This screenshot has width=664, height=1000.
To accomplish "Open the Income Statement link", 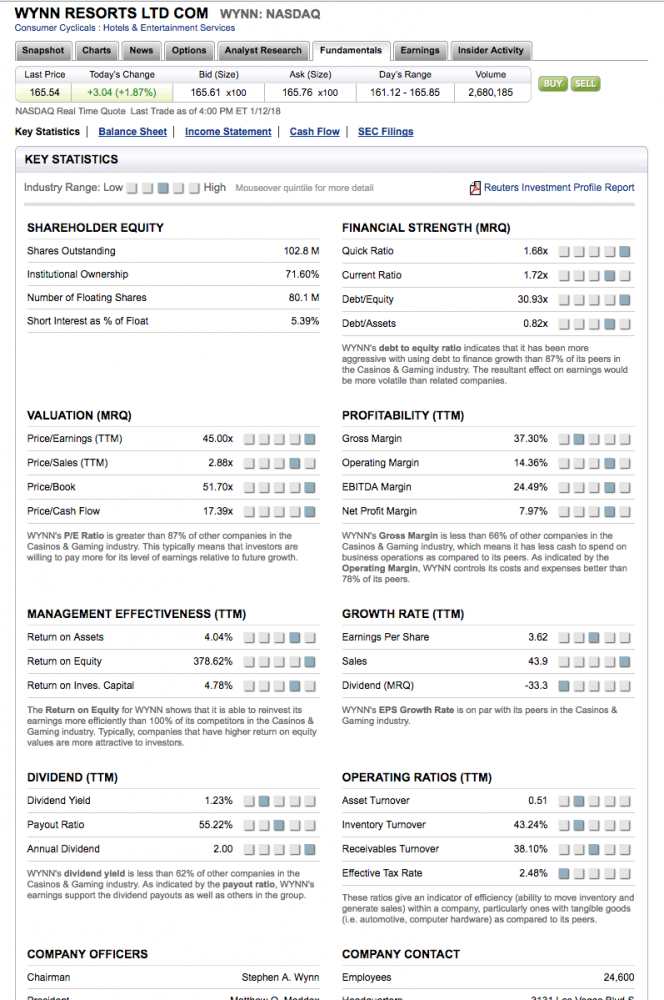I will [x=228, y=131].
